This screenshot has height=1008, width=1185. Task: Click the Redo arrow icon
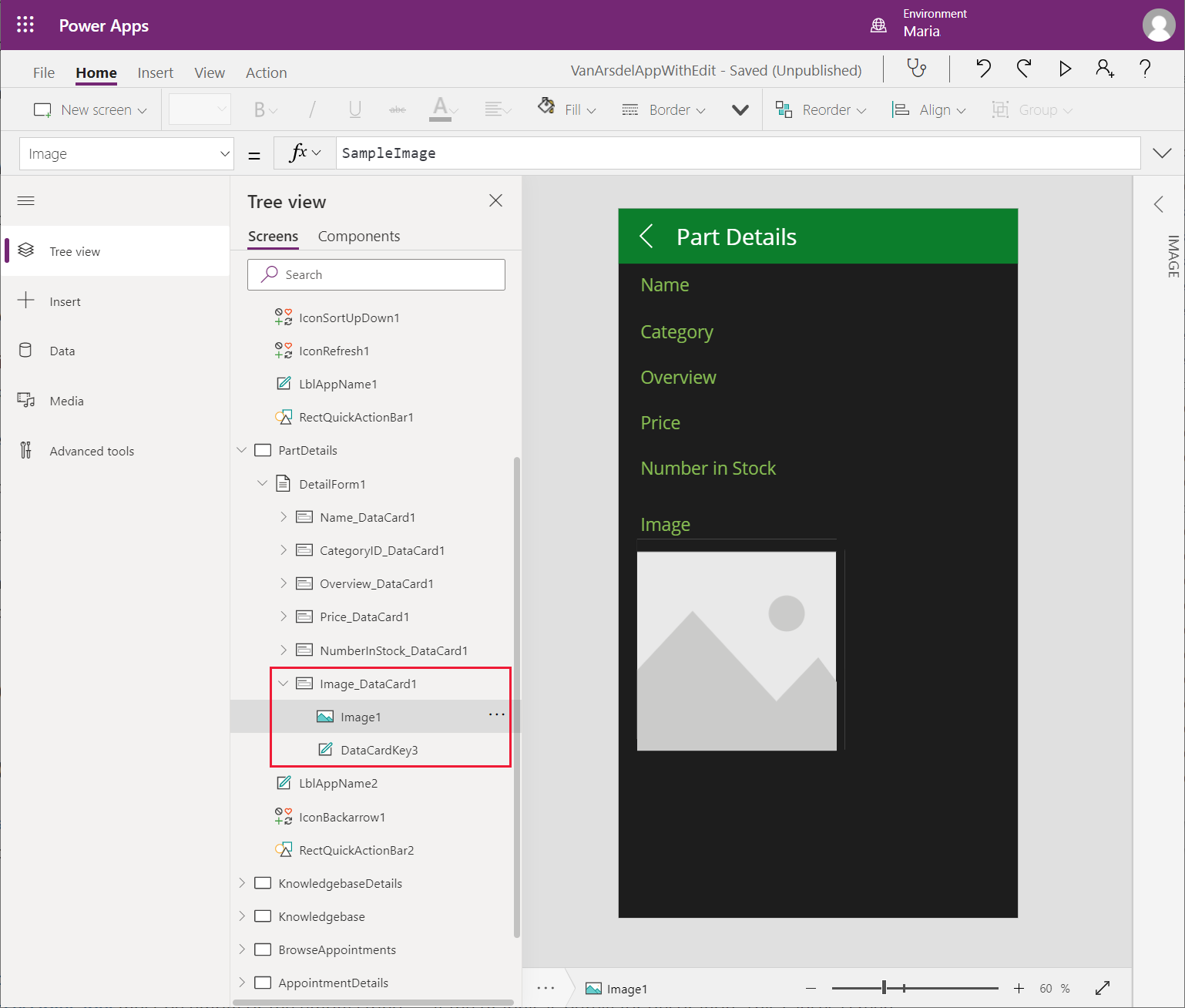pyautogui.click(x=1024, y=69)
